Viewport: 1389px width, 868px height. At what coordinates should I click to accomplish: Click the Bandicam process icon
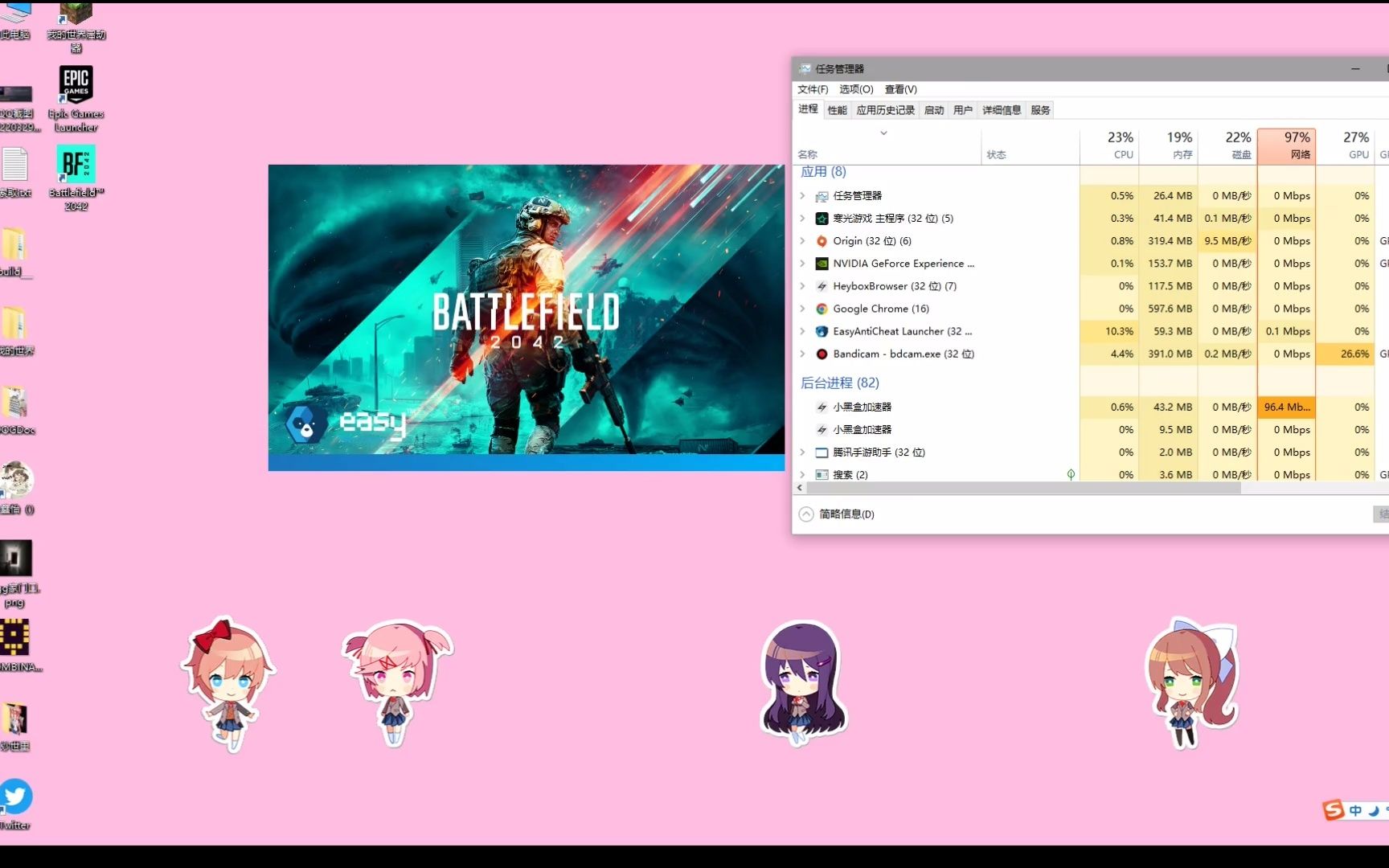822,354
